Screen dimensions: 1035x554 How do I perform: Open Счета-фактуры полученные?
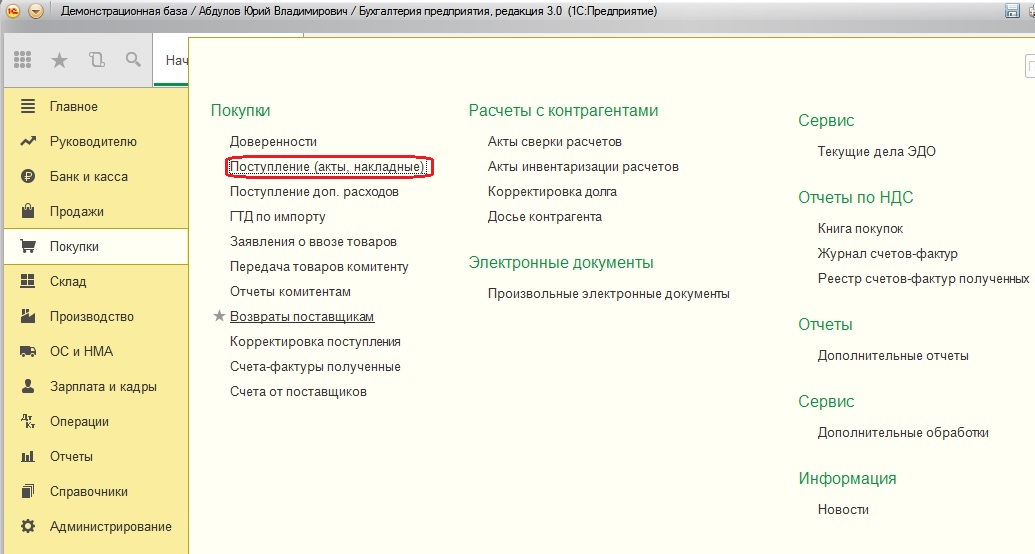pos(316,366)
